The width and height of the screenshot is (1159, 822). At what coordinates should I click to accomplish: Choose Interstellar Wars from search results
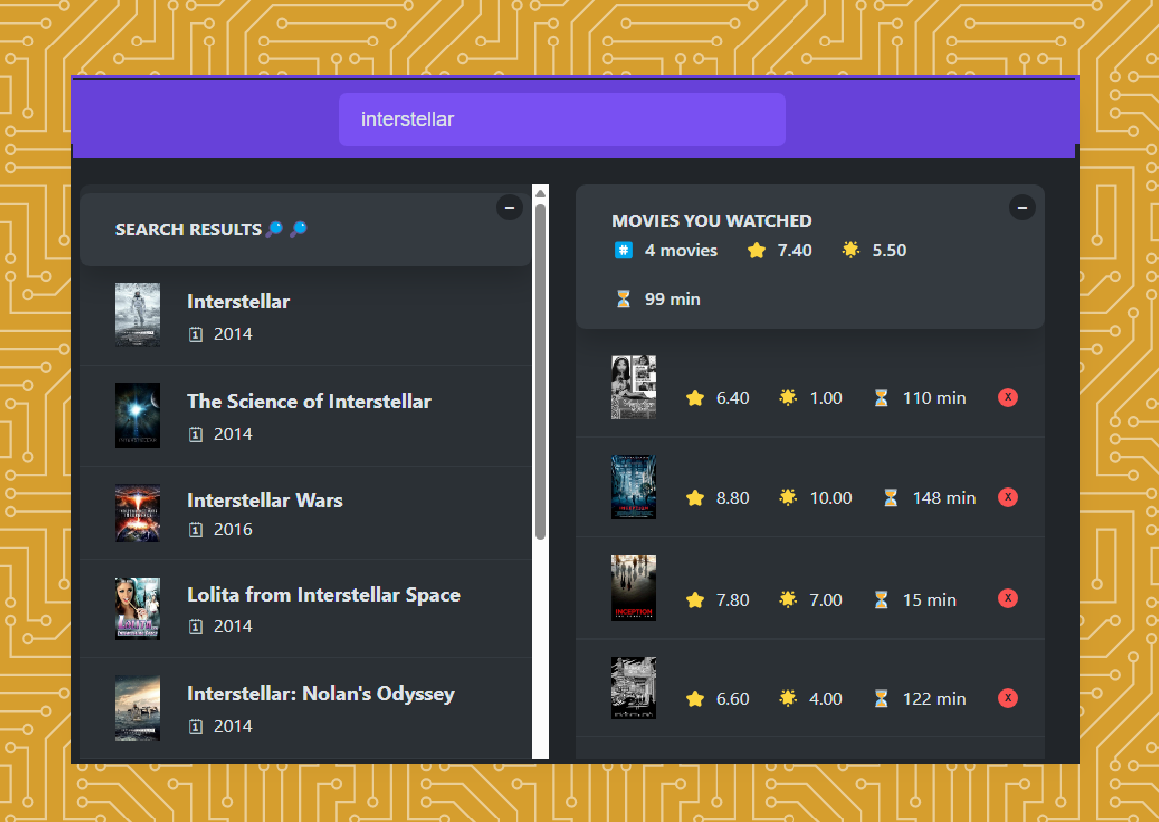click(x=264, y=501)
